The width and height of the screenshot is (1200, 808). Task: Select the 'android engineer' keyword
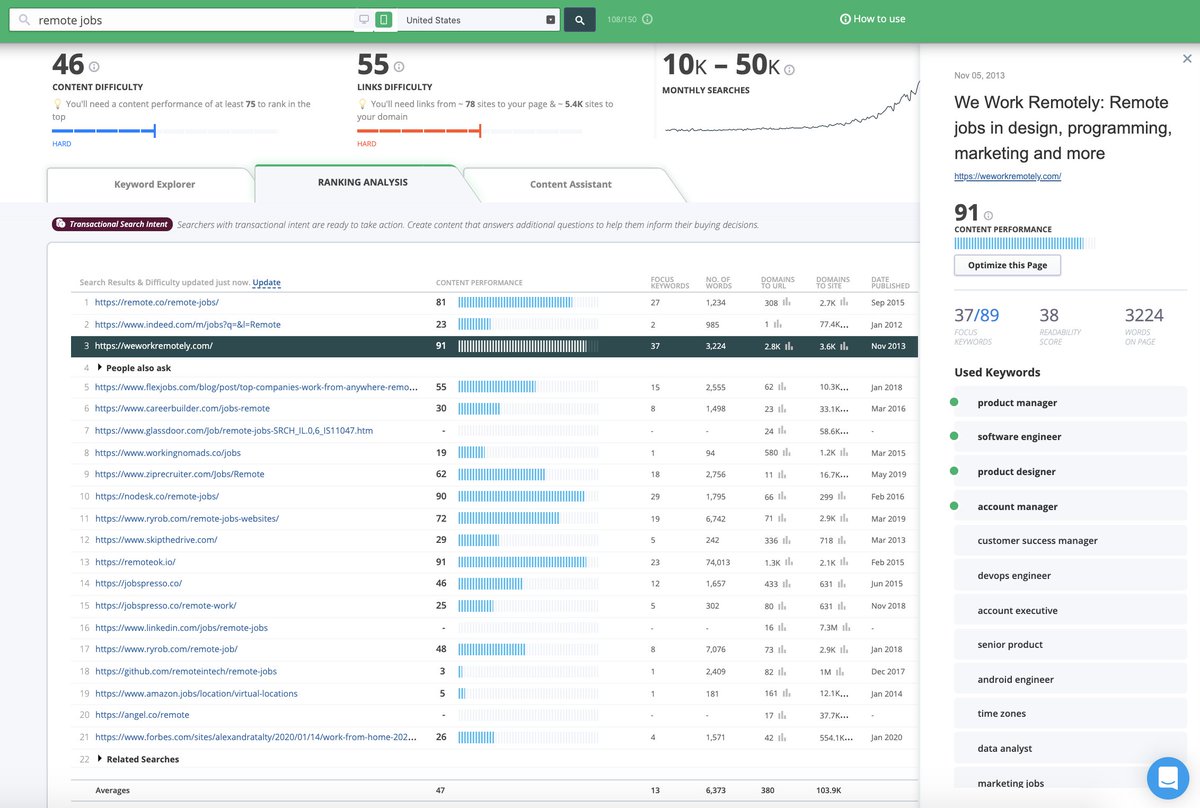pos(1069,680)
